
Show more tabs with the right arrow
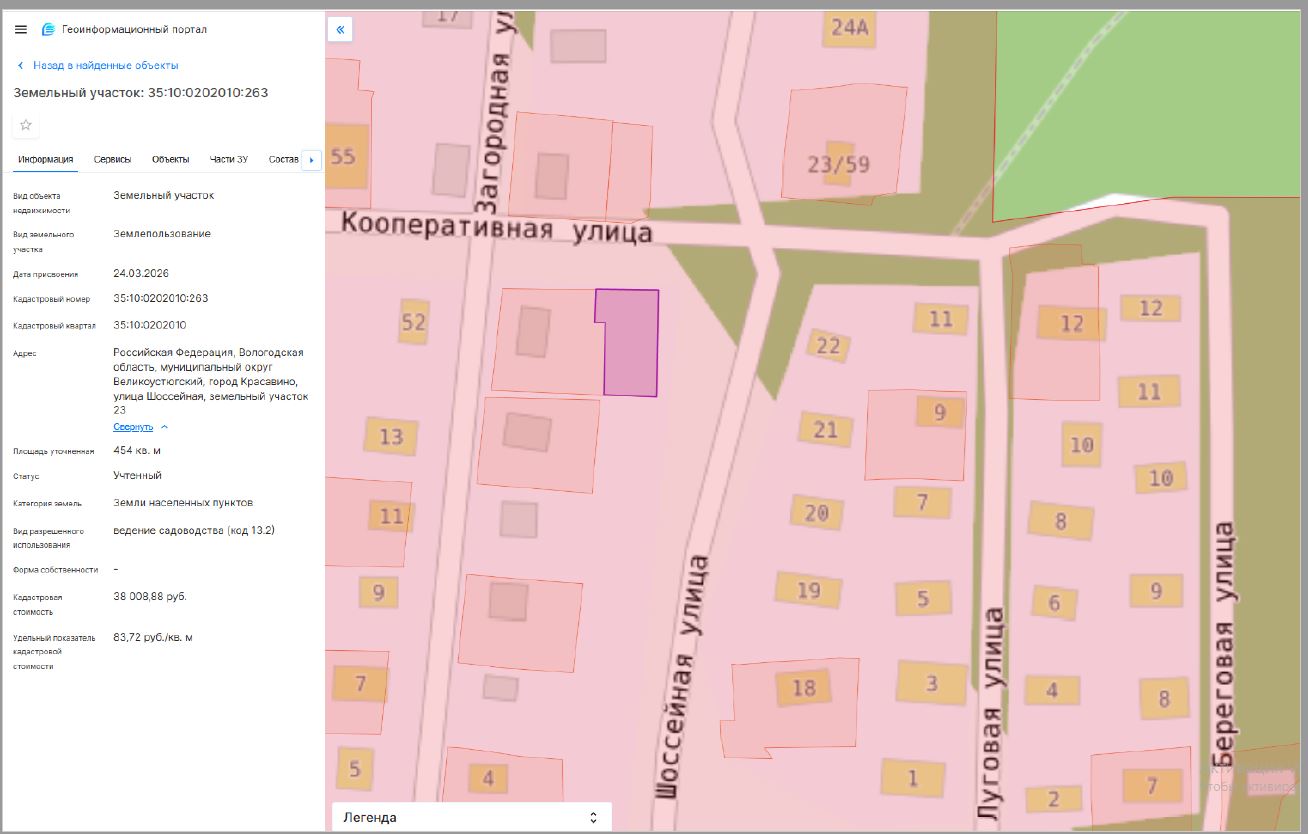(311, 160)
